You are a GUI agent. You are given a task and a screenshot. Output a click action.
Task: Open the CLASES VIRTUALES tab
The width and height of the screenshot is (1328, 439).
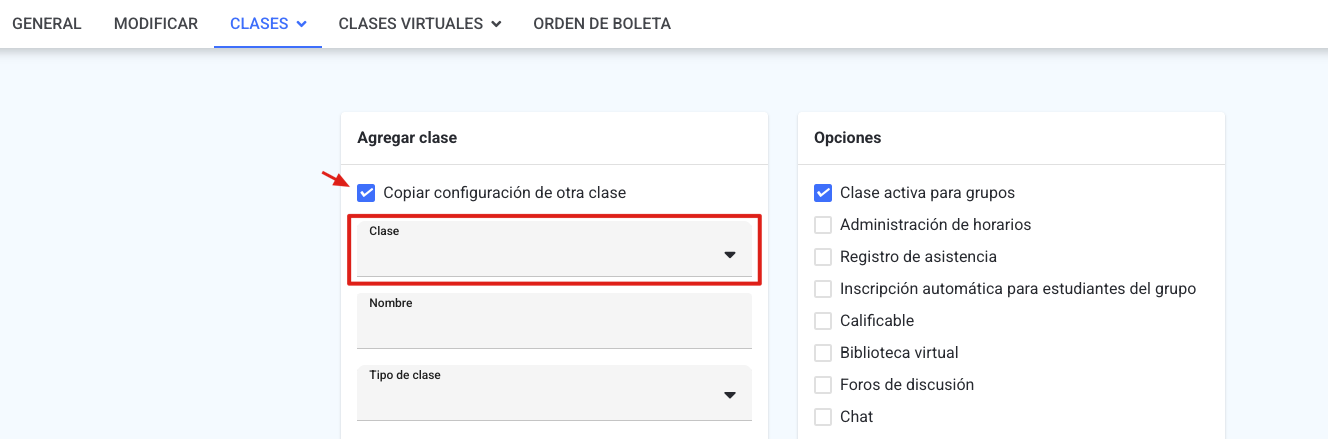pos(411,23)
